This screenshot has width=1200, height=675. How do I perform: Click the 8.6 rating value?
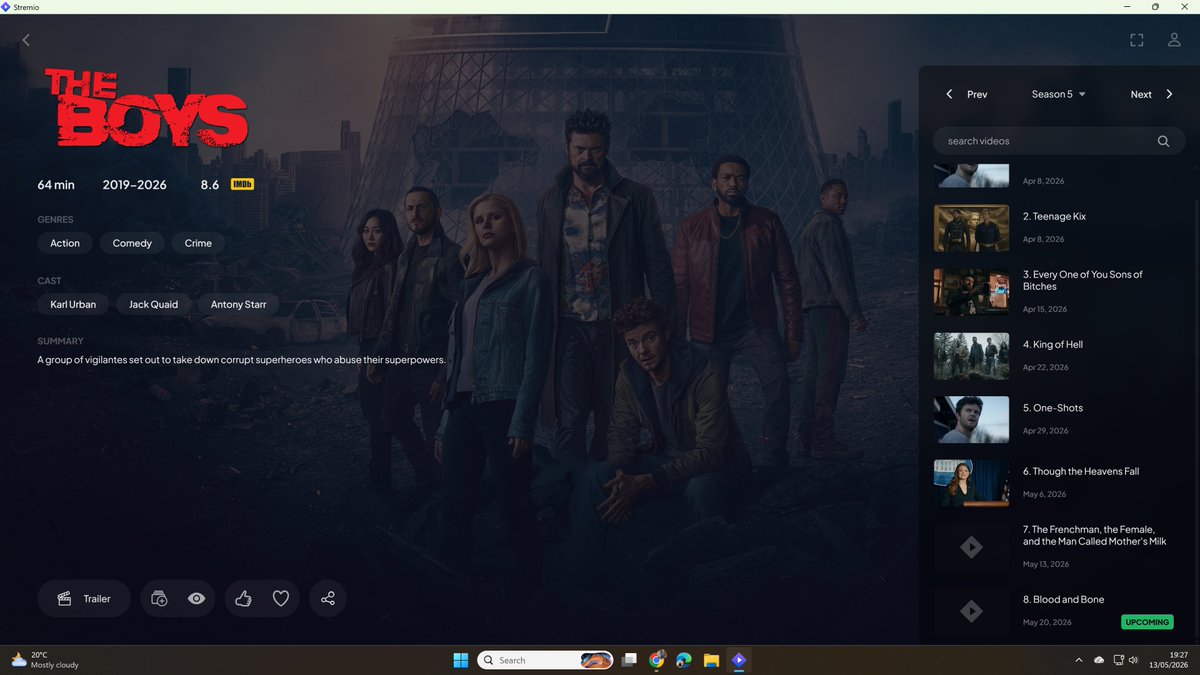[210, 185]
